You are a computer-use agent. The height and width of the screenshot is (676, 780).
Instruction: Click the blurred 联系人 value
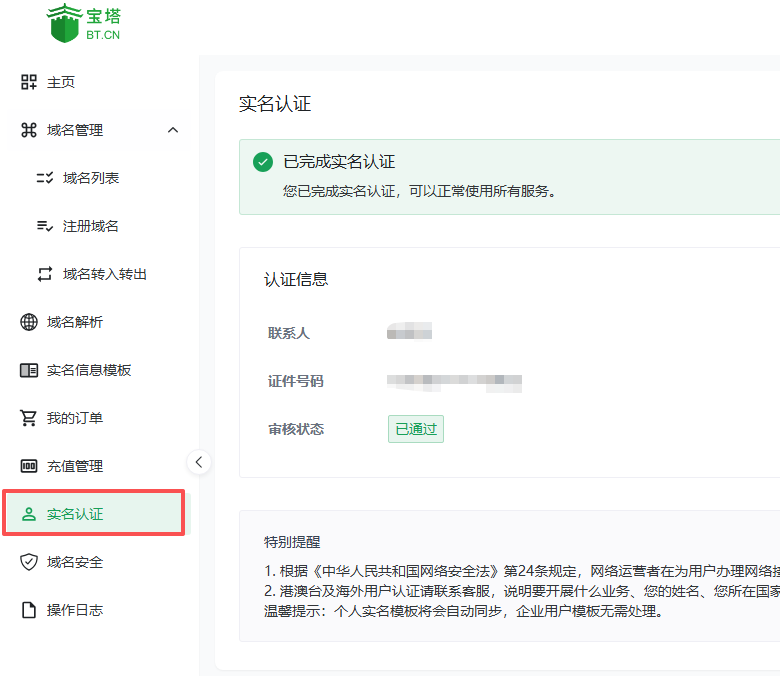click(409, 331)
